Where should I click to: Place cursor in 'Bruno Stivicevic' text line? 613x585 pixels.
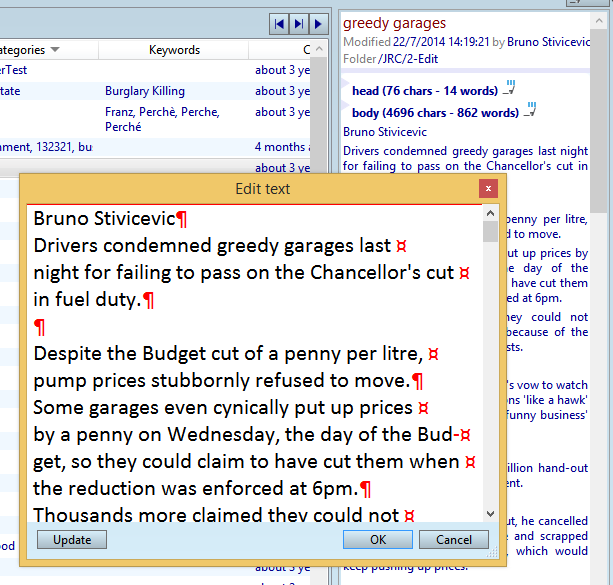tap(104, 218)
